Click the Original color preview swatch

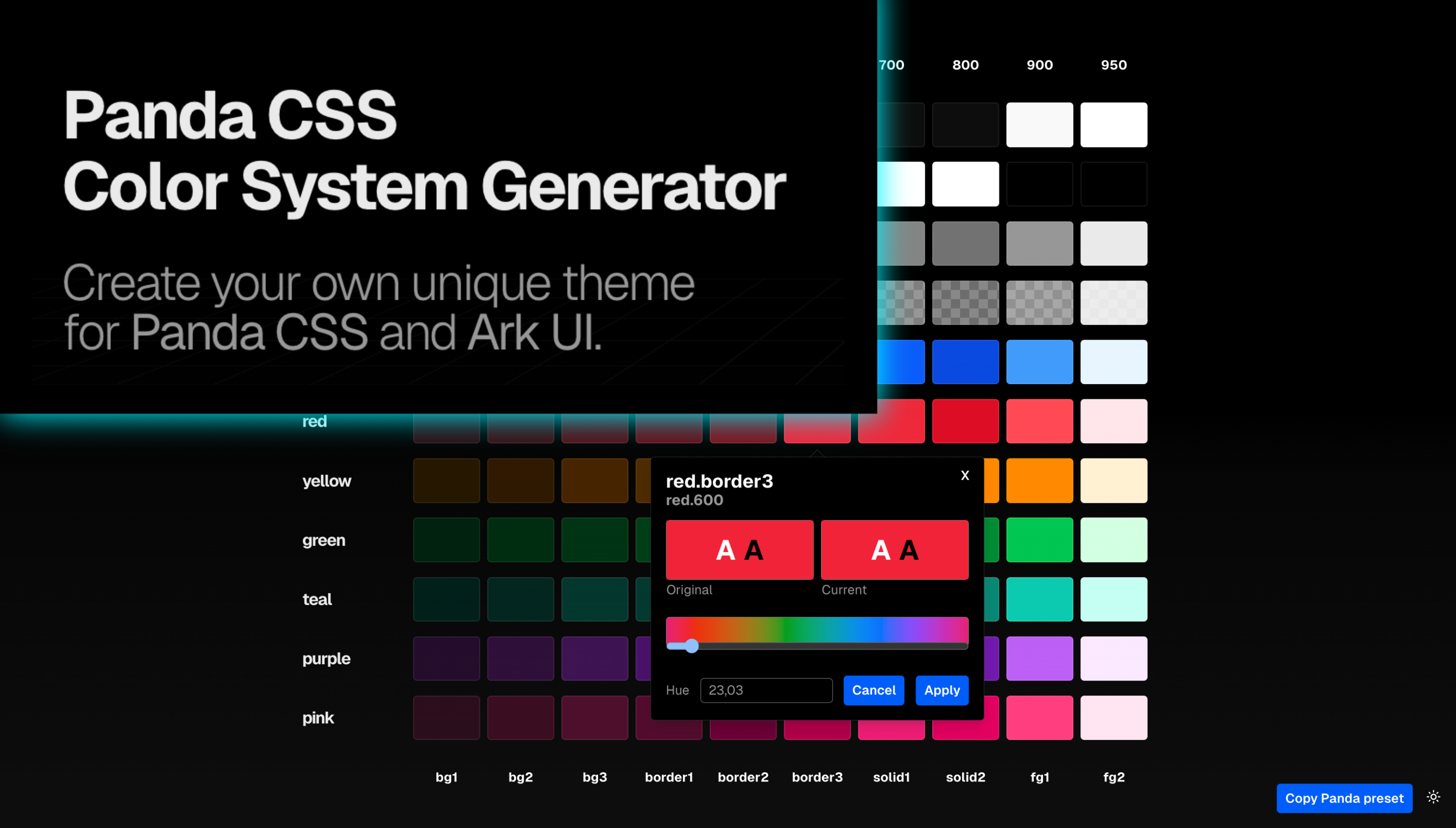739,550
